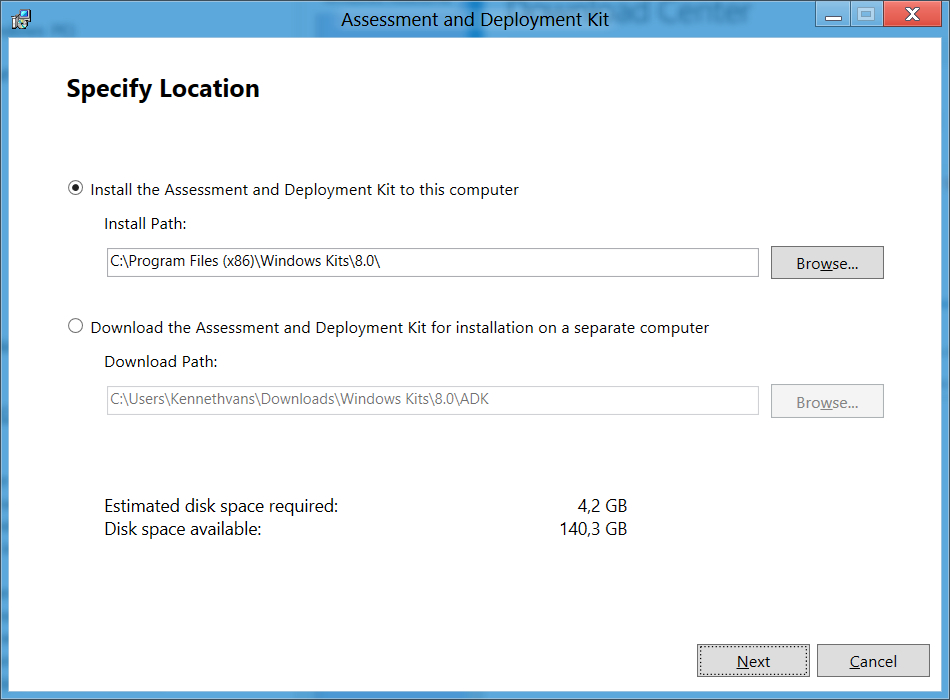The width and height of the screenshot is (950, 700).
Task: Click the "Download Path:" label
Action: click(161, 362)
